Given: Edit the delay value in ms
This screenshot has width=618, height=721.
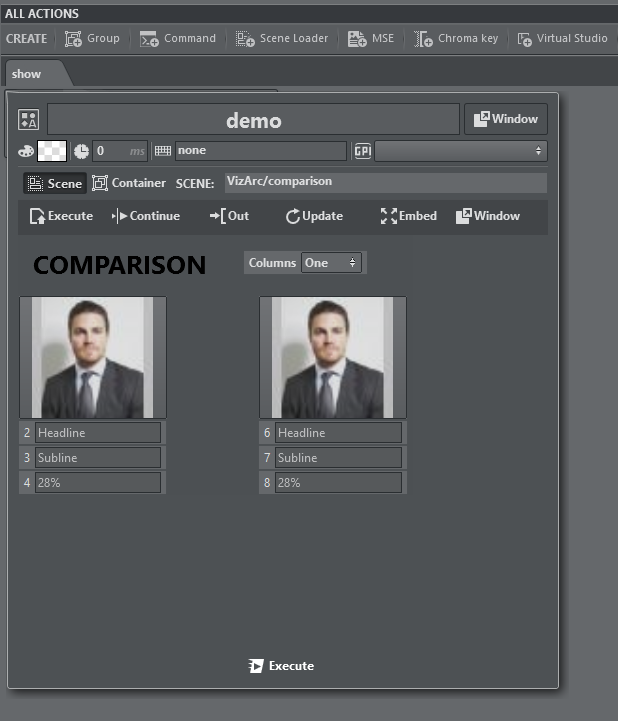Looking at the screenshot, I should pyautogui.click(x=120, y=151).
